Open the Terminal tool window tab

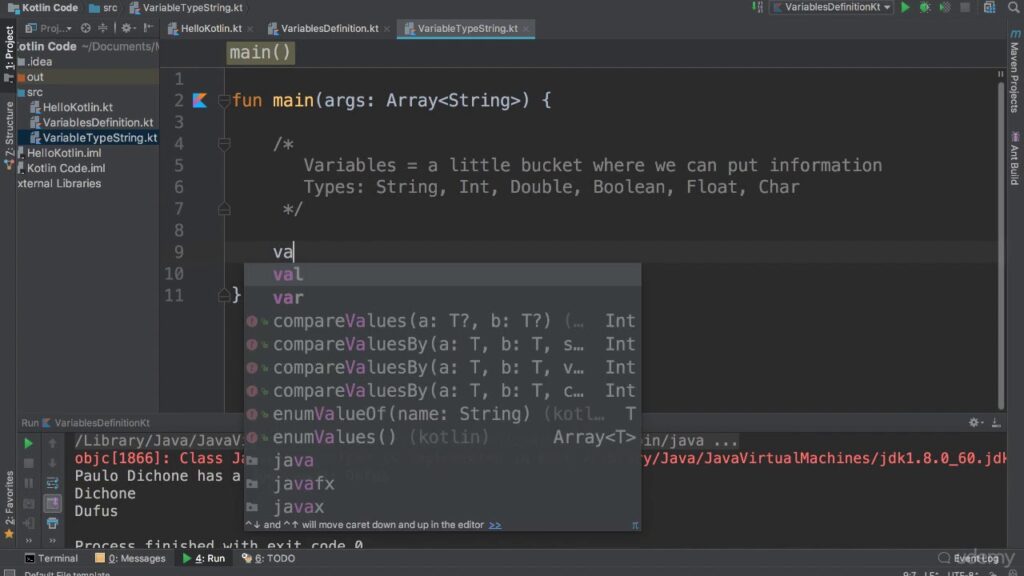coord(51,559)
